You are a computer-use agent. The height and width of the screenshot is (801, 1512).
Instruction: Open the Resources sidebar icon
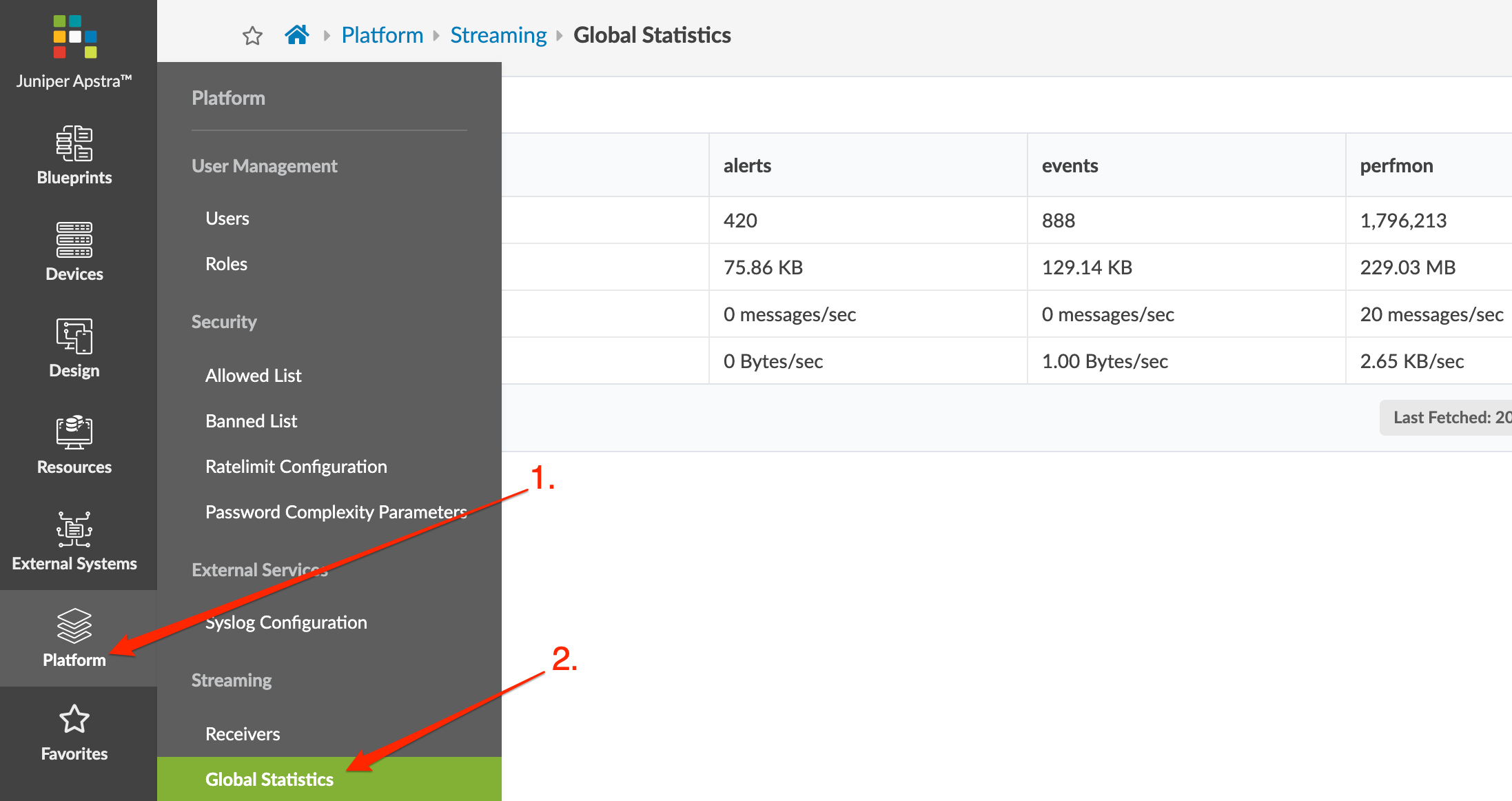click(x=74, y=433)
